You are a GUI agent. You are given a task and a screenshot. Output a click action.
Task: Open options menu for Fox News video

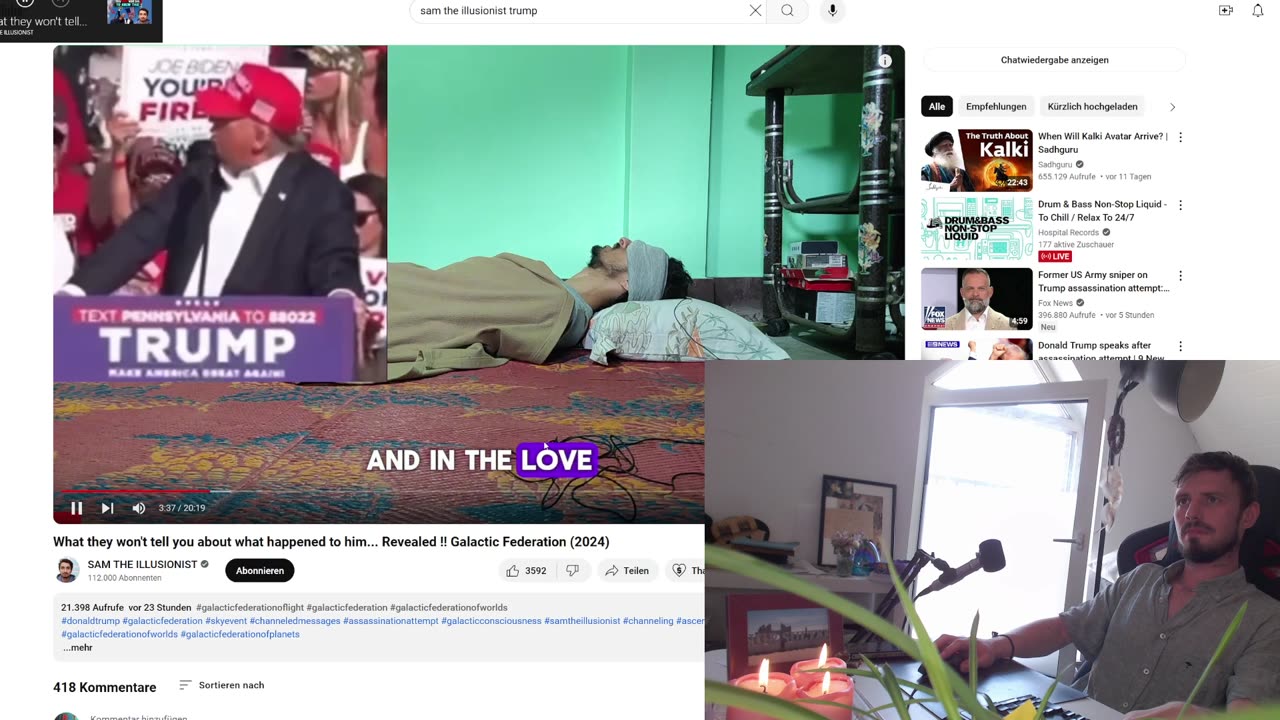click(x=1180, y=276)
